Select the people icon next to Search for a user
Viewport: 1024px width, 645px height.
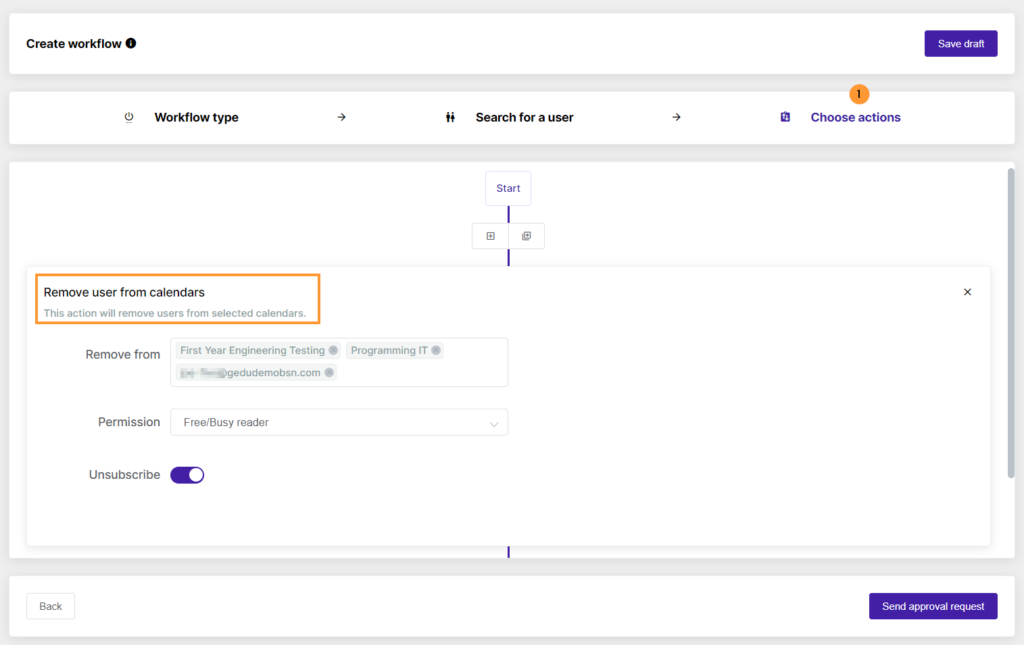click(x=451, y=117)
